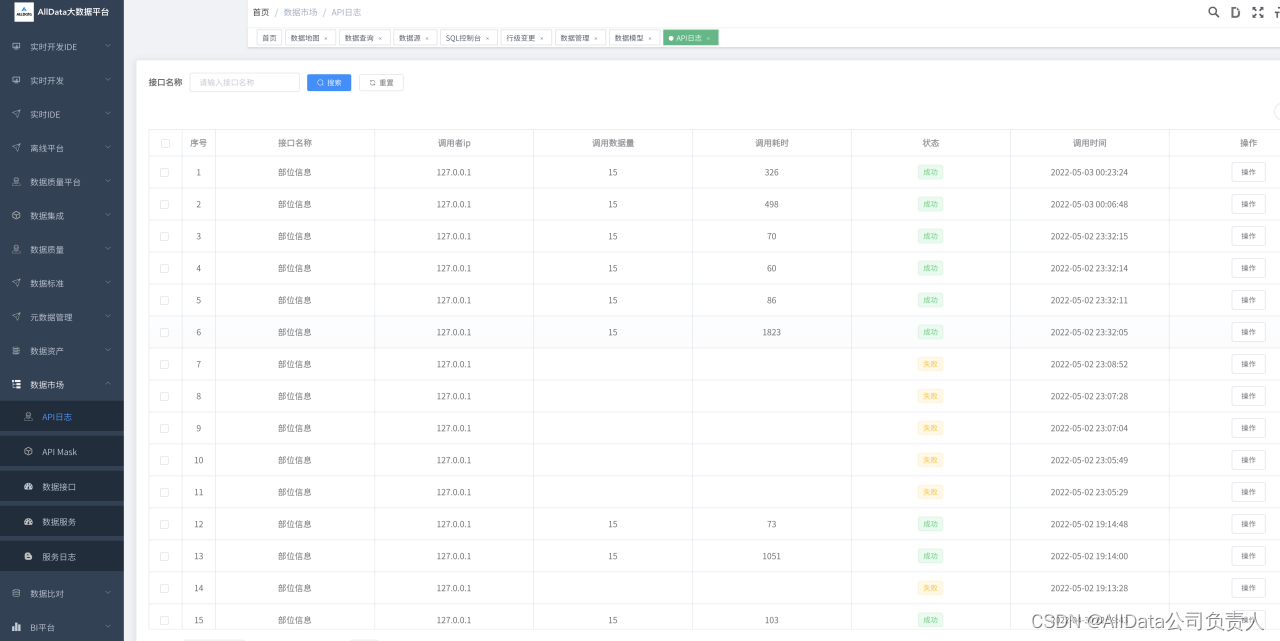Close the 数据管理 tab
Screen dimensions: 1280x641
click(596, 38)
